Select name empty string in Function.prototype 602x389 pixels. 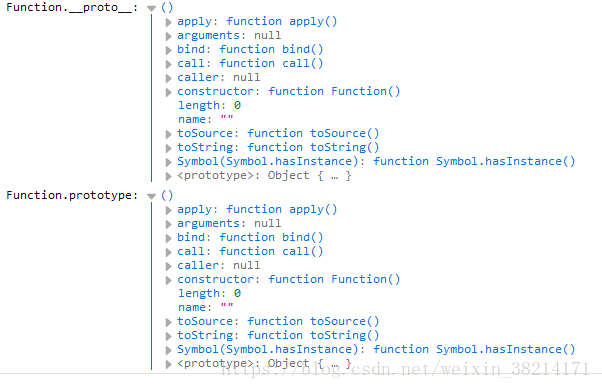[205, 307]
